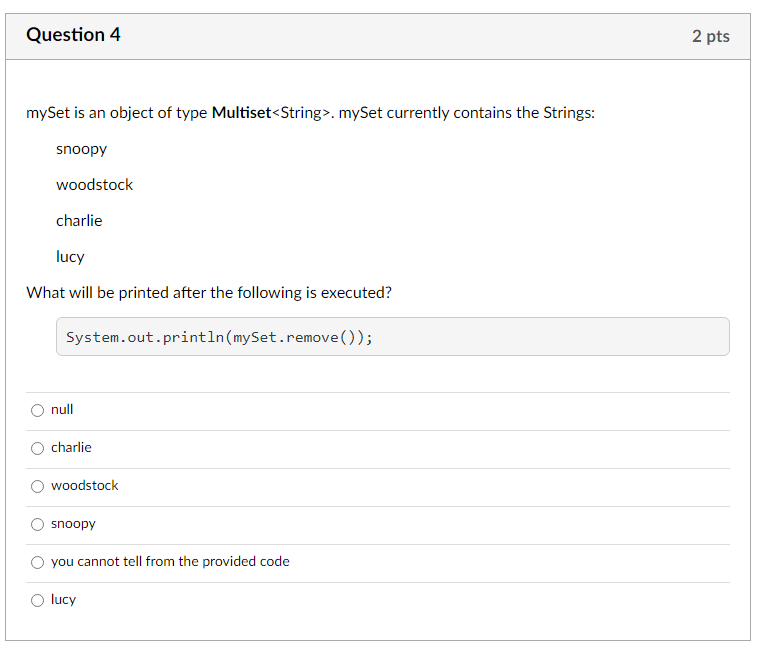This screenshot has height=654, width=759.
Task: Click the "woodstock" answer option label text
Action: pyautogui.click(x=85, y=486)
